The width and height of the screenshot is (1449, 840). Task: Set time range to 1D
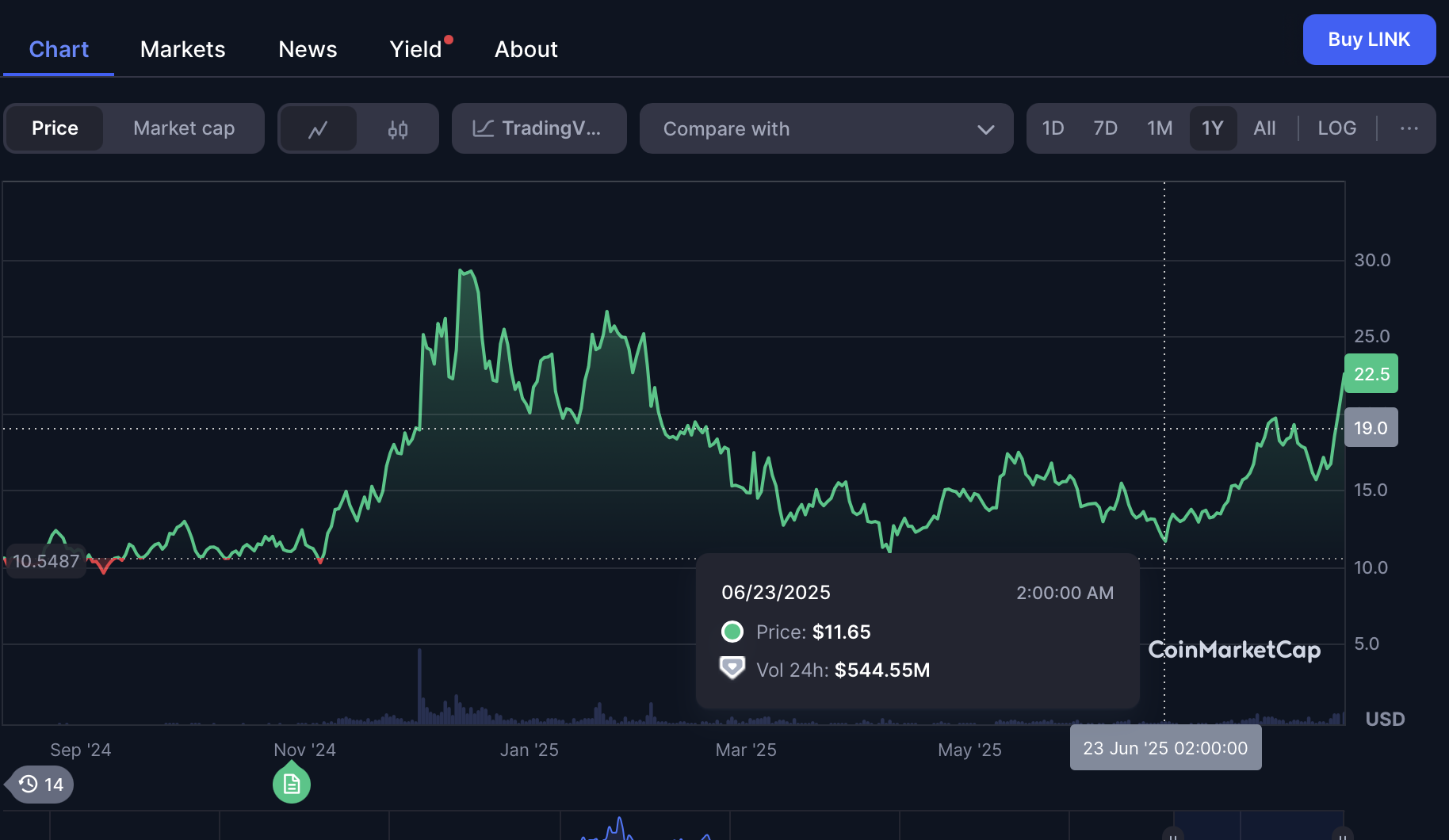[1053, 128]
